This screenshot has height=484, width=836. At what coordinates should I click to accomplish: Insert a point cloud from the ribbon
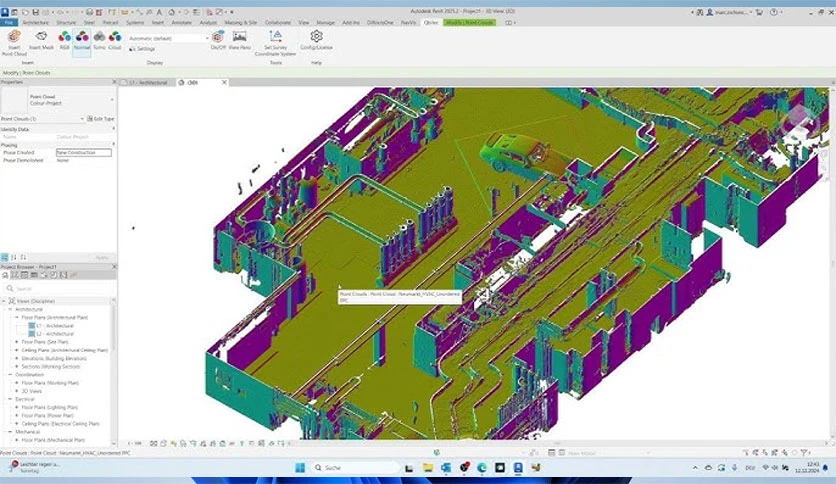pyautogui.click(x=14, y=42)
